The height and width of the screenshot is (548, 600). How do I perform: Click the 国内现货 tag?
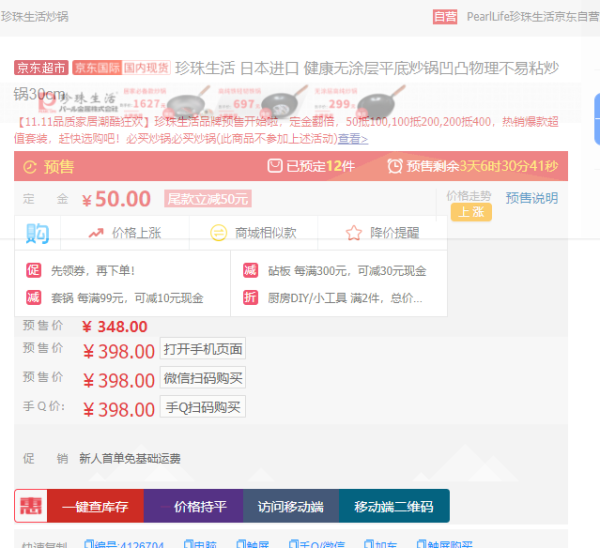coord(146,68)
